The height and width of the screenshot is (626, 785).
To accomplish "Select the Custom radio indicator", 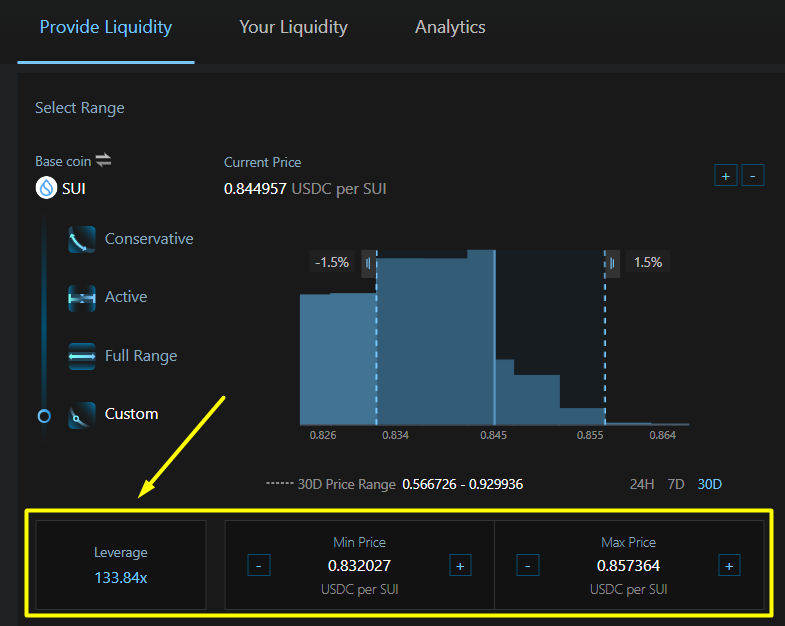I will 44,416.
